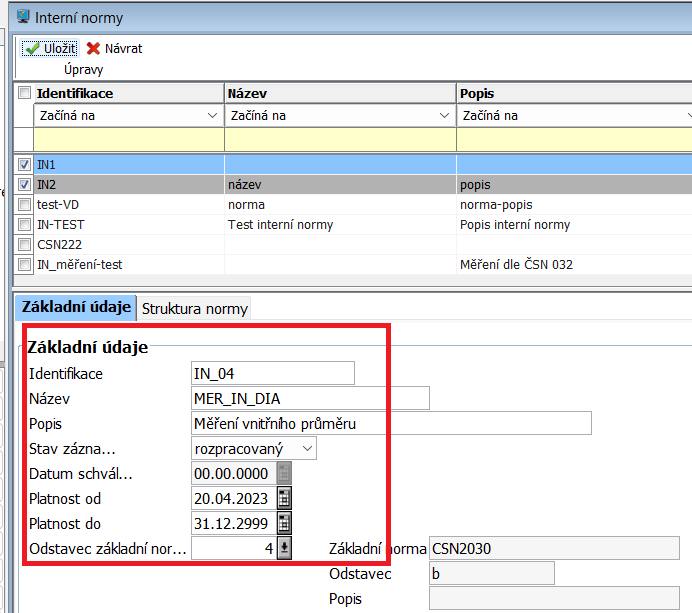Click the Název column header
The height and width of the screenshot is (613, 692).
pyautogui.click(x=340, y=93)
